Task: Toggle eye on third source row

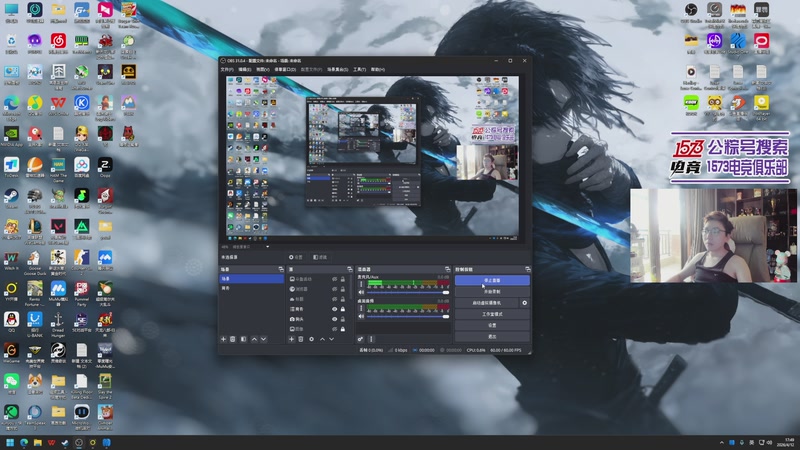Action: (335, 299)
